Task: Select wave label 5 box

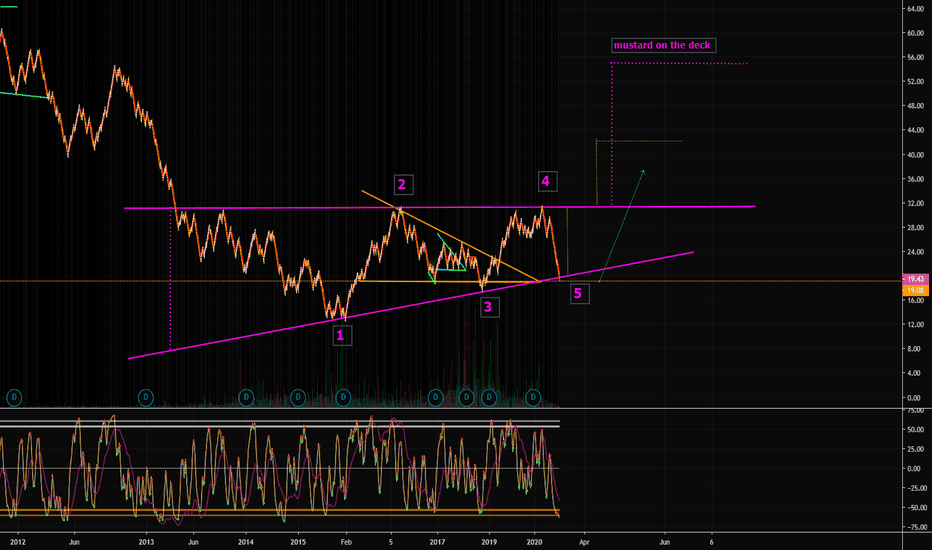Action: tap(579, 293)
